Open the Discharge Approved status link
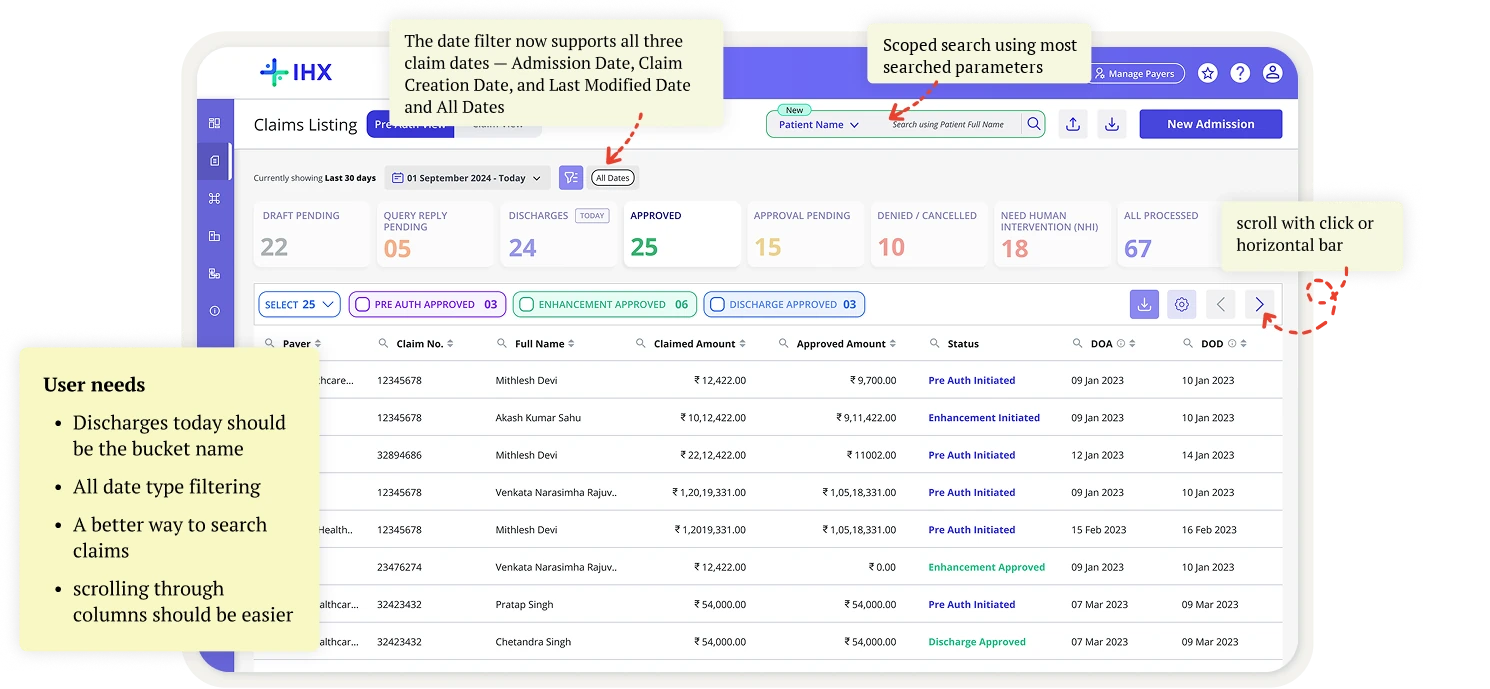This screenshot has width=1490, height=689. [x=977, y=642]
